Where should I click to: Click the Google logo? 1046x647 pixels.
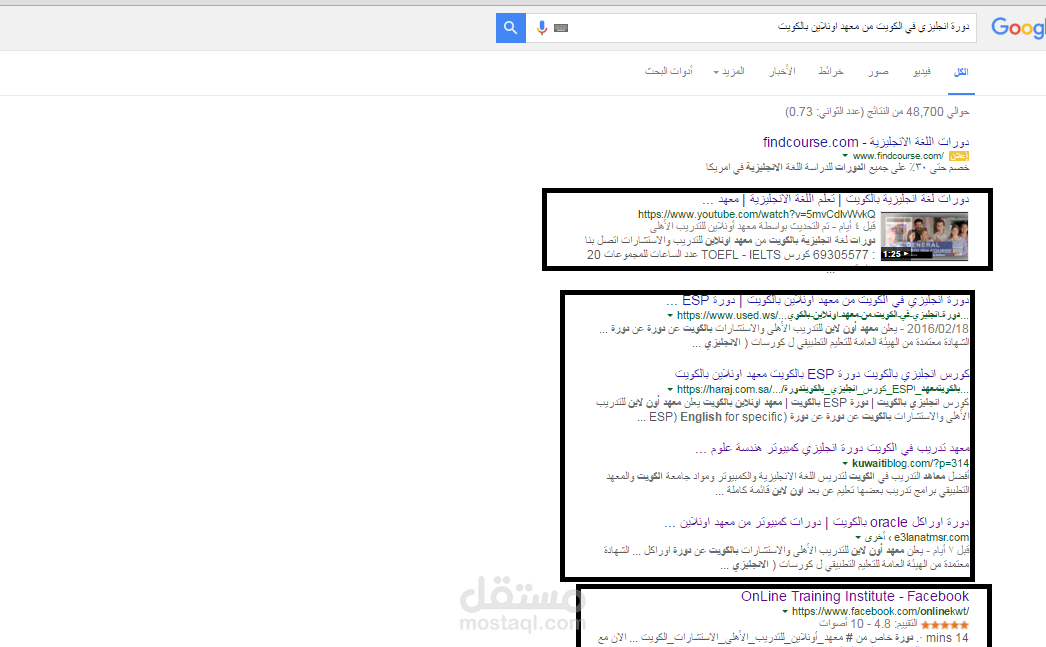click(1018, 28)
